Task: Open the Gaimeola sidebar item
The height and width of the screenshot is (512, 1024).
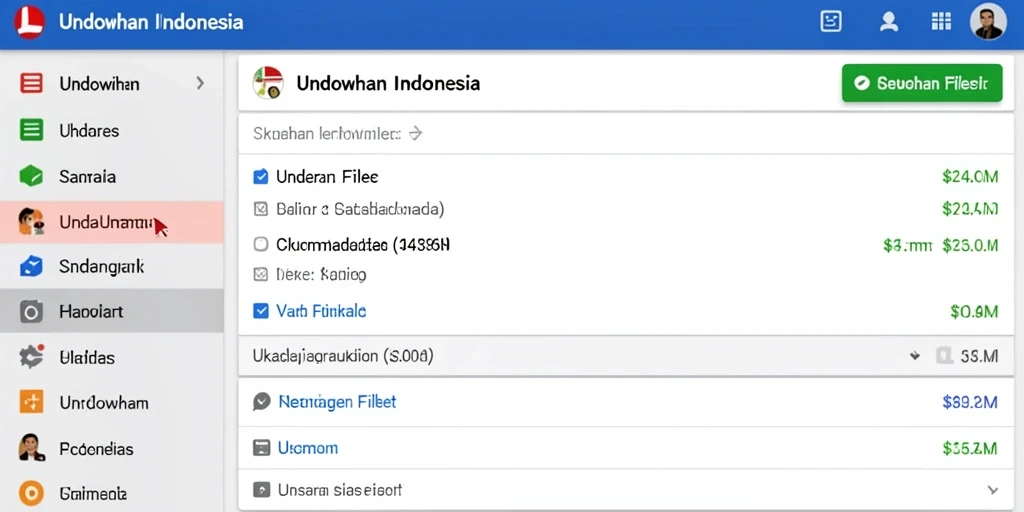Action: (x=112, y=493)
